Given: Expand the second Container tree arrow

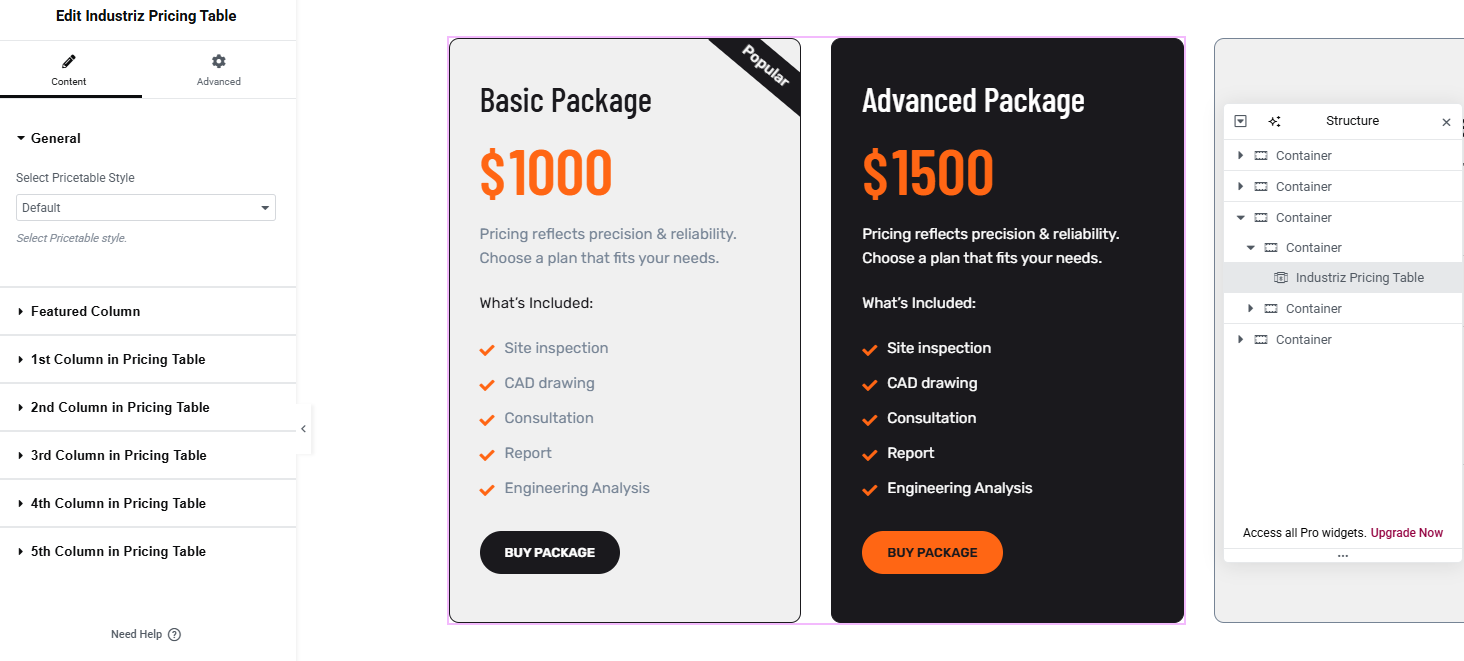Looking at the screenshot, I should (x=1241, y=187).
